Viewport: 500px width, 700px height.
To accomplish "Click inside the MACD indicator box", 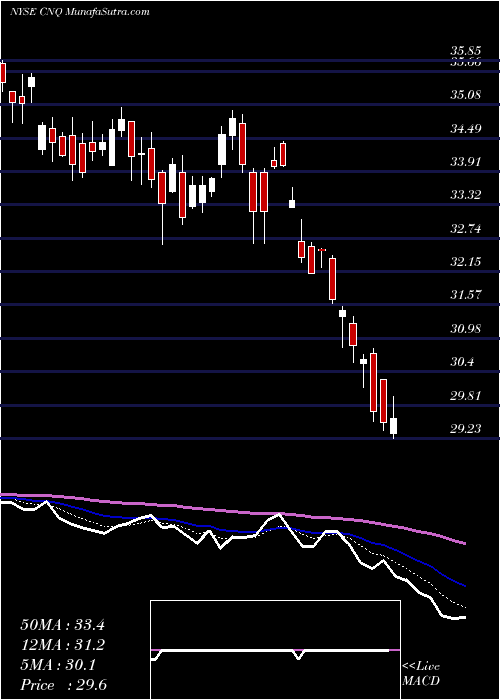I will pos(275,650).
